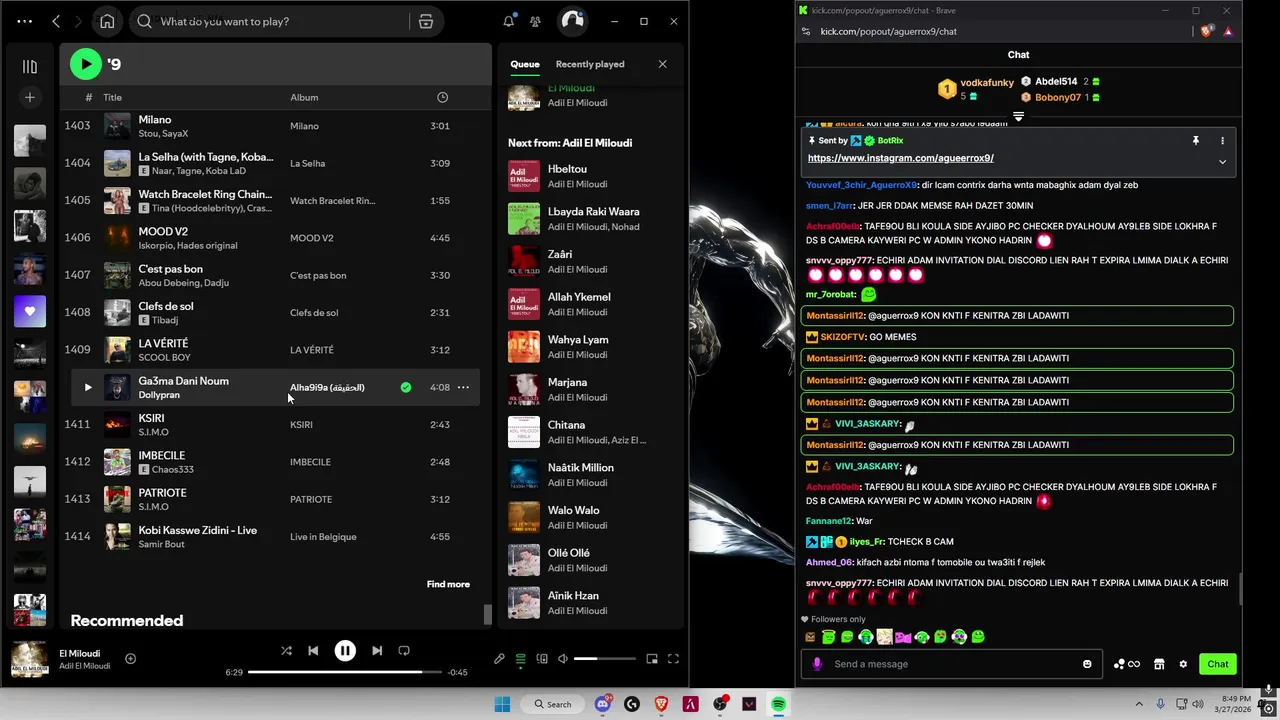Screen dimensions: 1280x720
Task: Expand Your Library sidebar
Action: coord(30,66)
